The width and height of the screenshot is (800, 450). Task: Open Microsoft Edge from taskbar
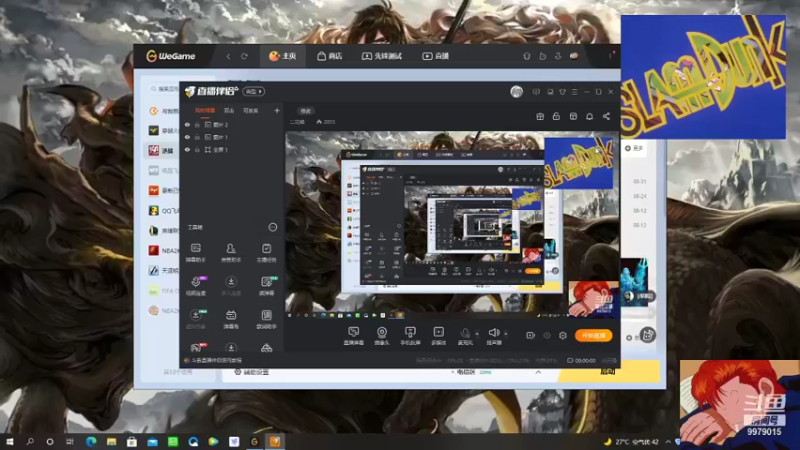[x=91, y=442]
